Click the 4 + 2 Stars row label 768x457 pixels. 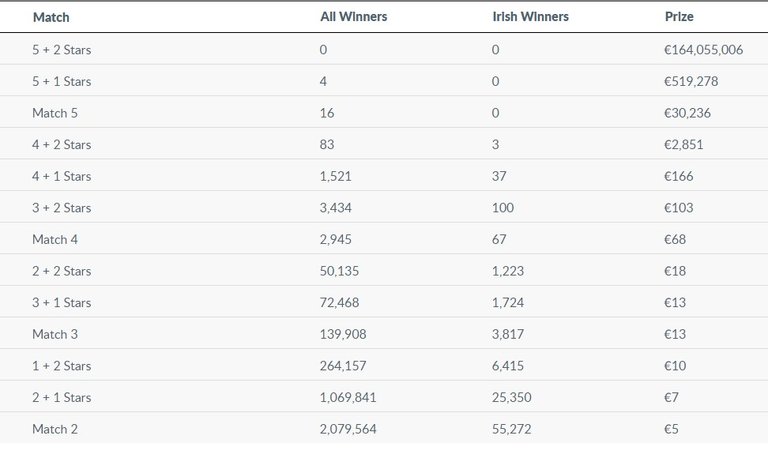[x=62, y=144]
